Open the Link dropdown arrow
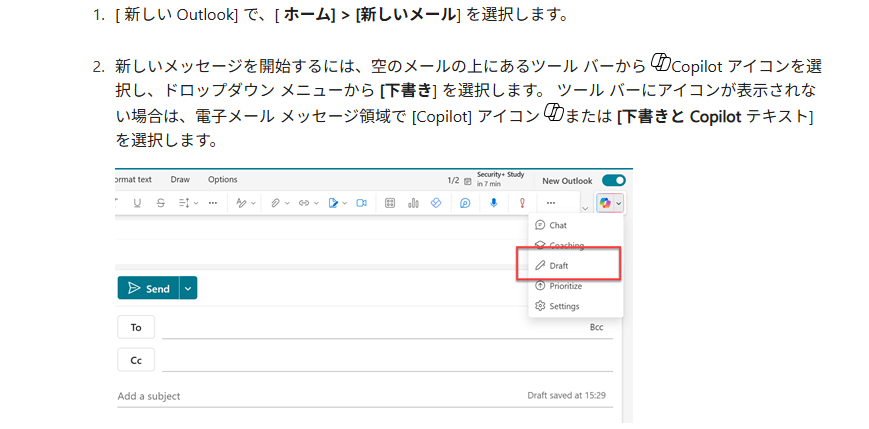 pyautogui.click(x=316, y=204)
